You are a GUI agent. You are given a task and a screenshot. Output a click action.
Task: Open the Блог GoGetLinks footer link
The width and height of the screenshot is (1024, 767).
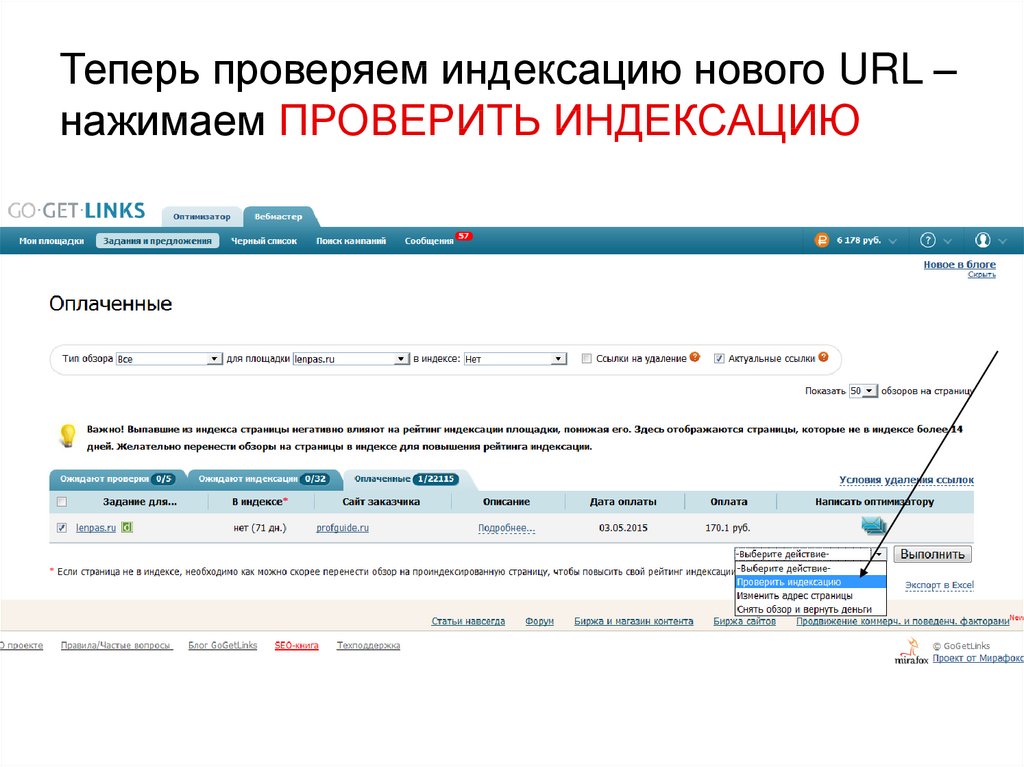coord(223,645)
